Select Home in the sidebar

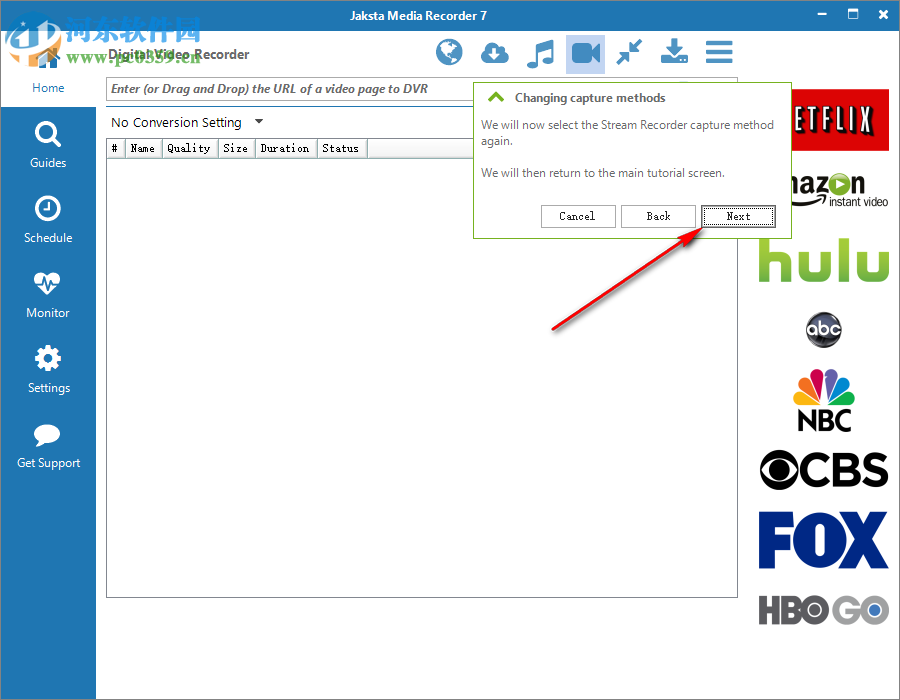point(47,88)
